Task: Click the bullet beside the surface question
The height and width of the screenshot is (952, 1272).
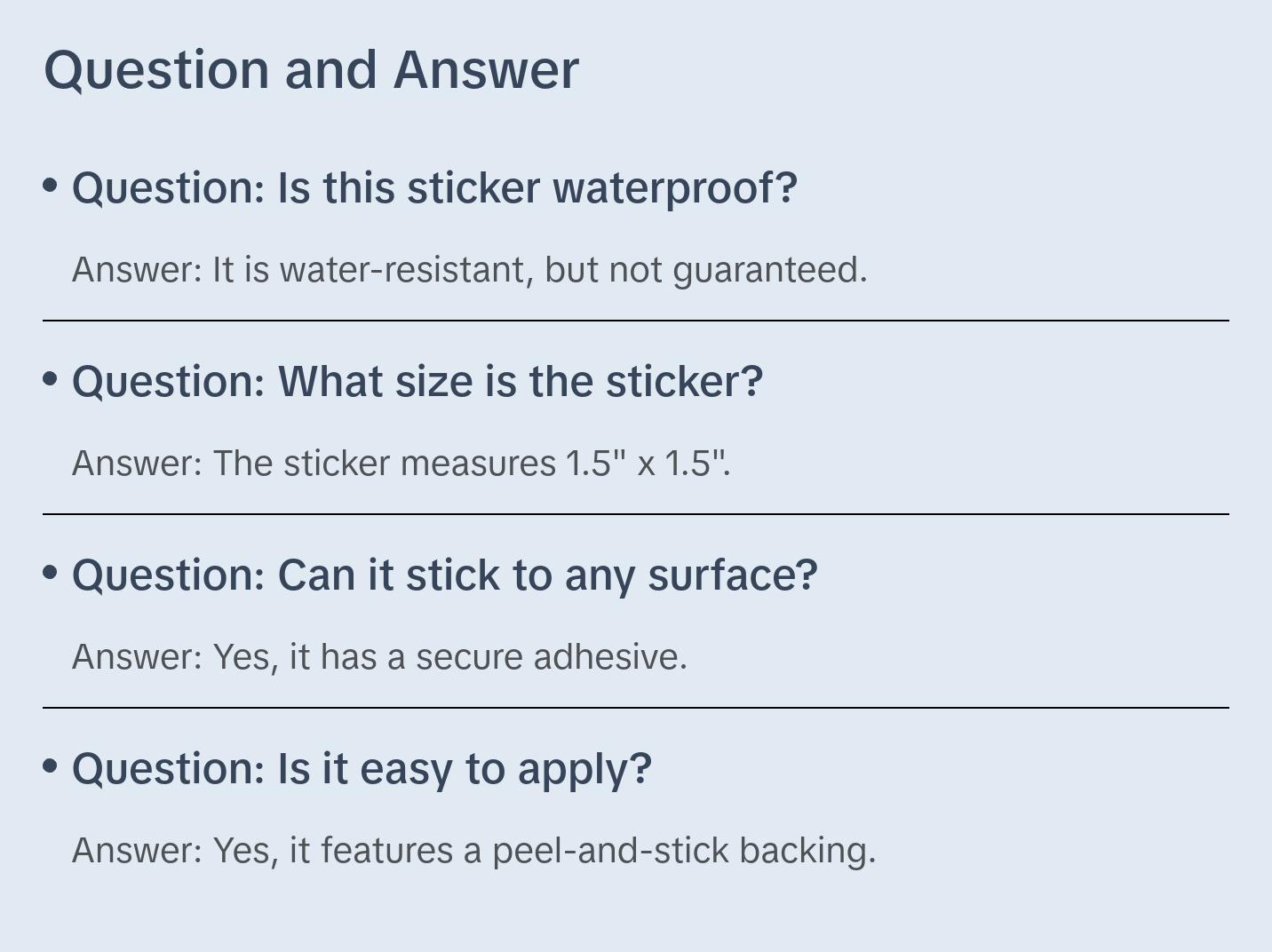Action: 51,572
